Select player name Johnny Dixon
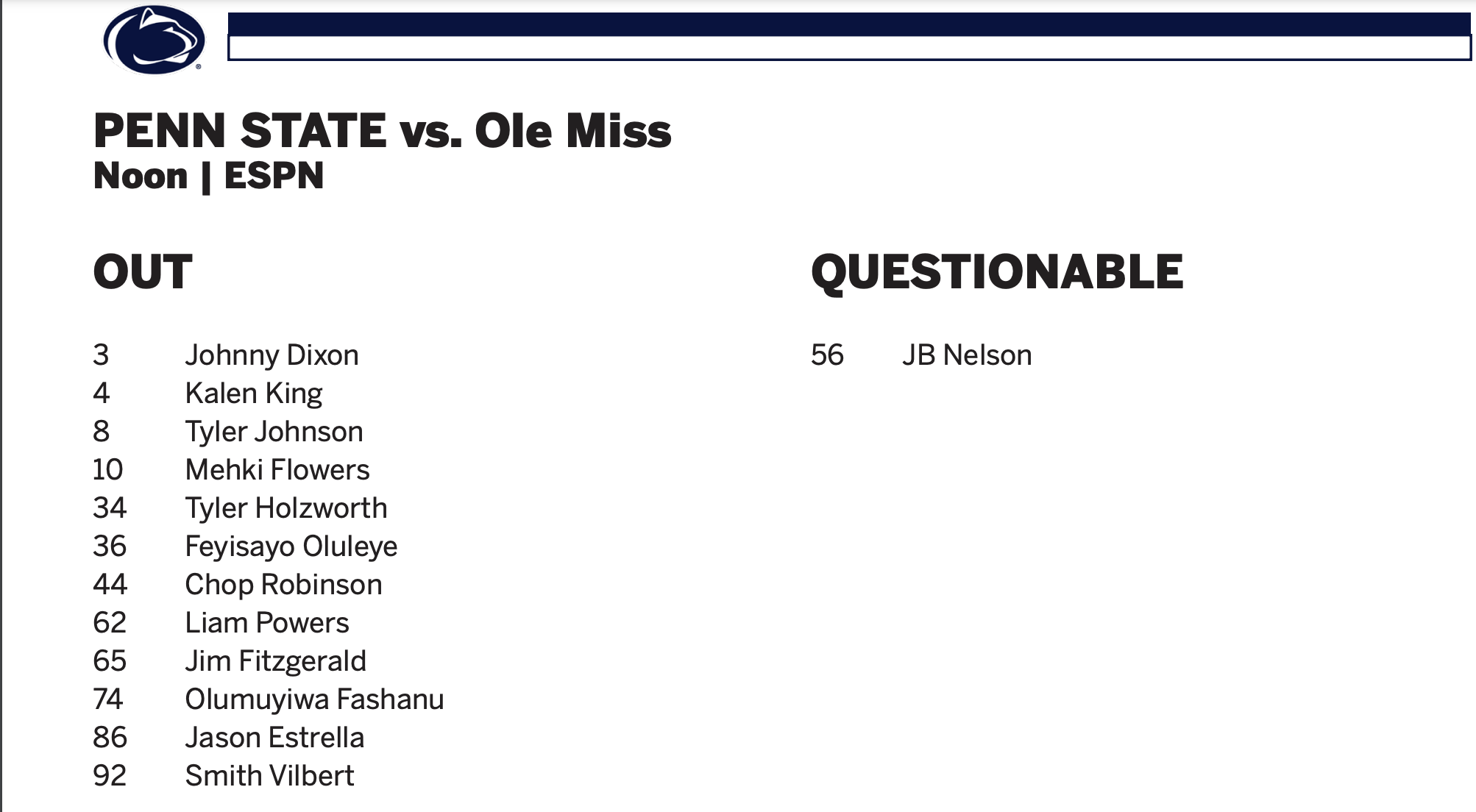The image size is (1476, 812). [x=272, y=355]
